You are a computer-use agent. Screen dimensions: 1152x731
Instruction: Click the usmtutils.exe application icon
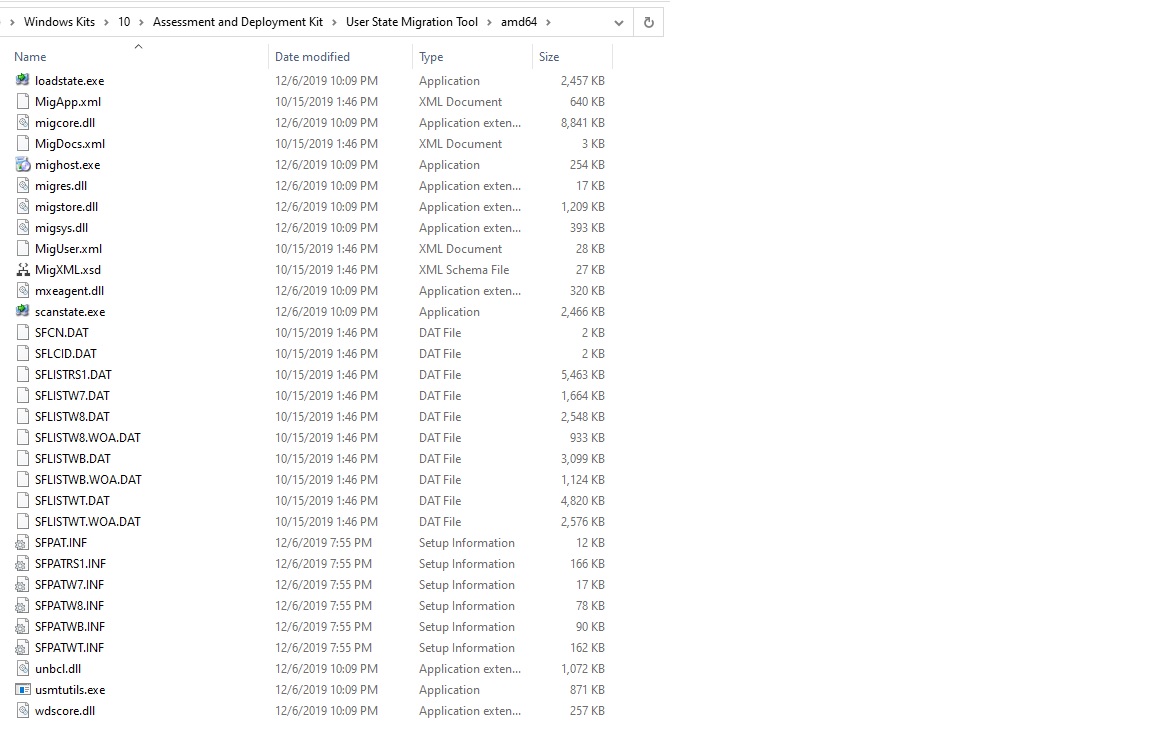pos(22,689)
